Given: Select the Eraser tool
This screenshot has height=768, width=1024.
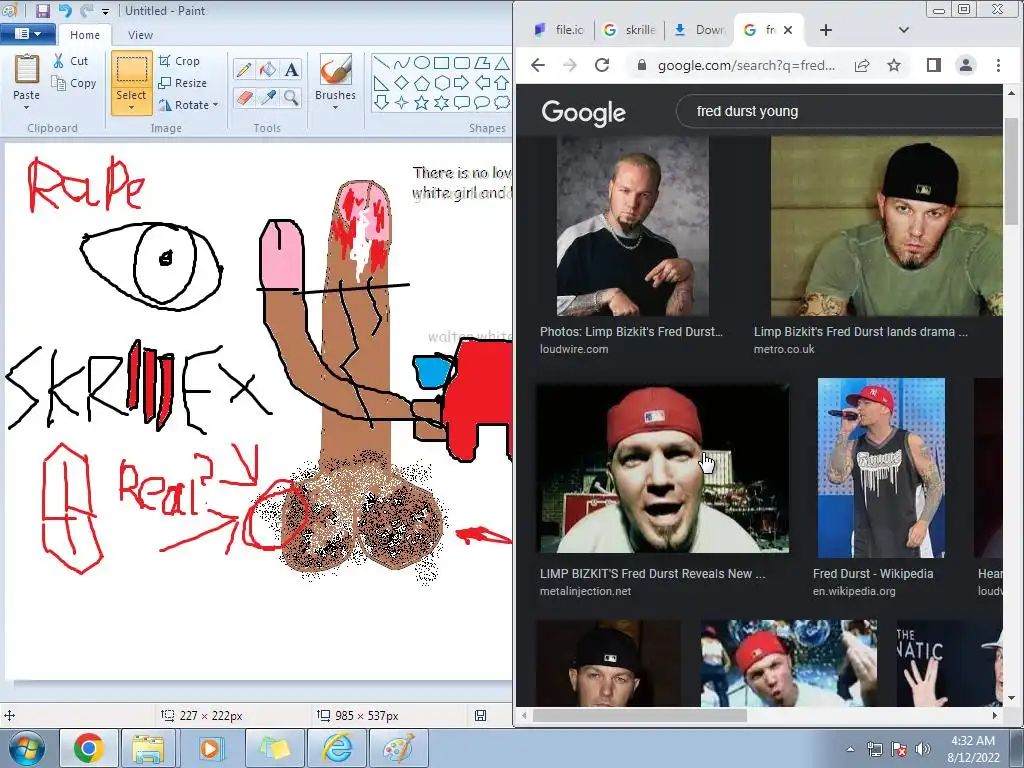Looking at the screenshot, I should [x=244, y=97].
